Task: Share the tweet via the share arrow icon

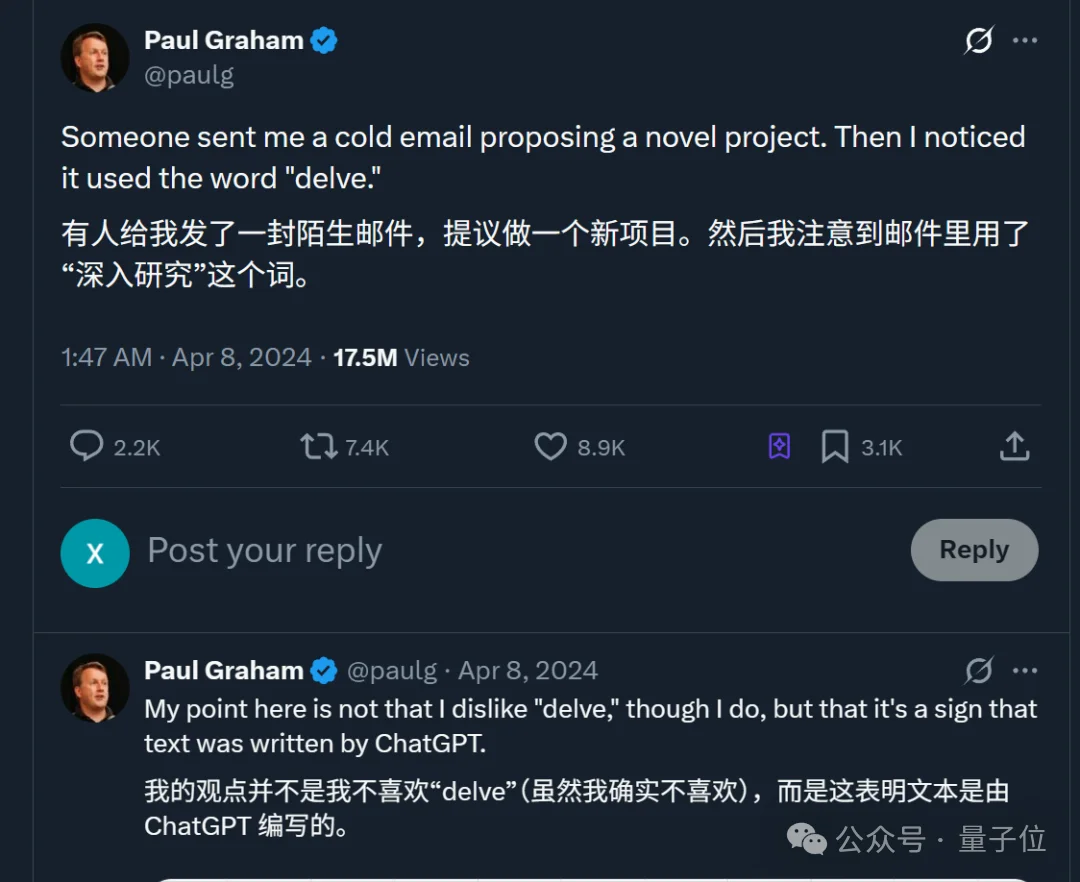Action: pyautogui.click(x=1014, y=447)
